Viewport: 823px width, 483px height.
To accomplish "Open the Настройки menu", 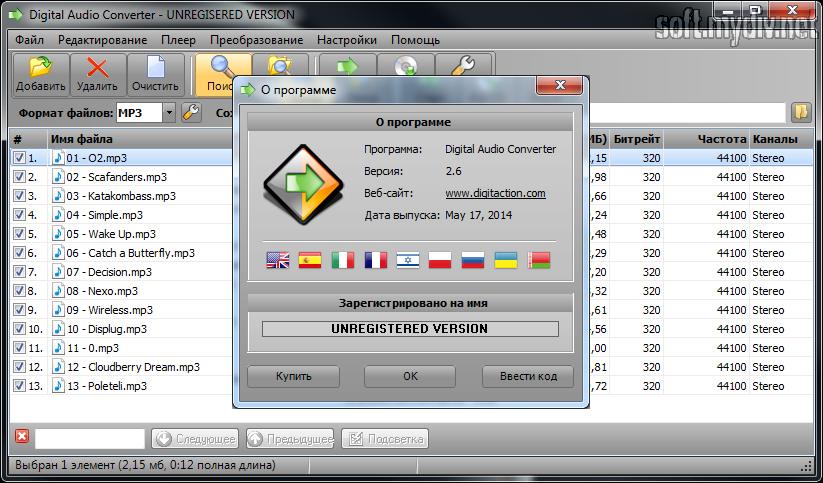I will pyautogui.click(x=347, y=40).
